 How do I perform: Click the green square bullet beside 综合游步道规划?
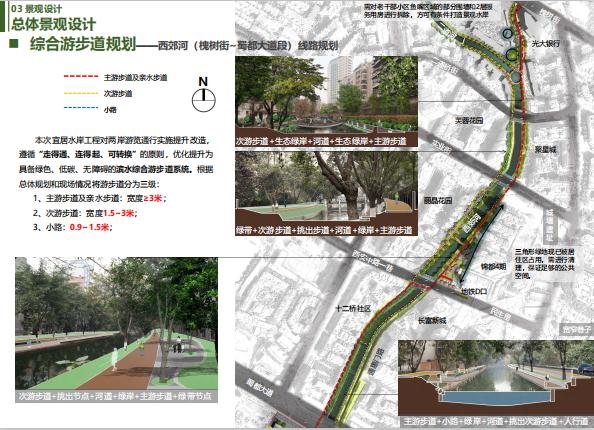pyautogui.click(x=14, y=43)
